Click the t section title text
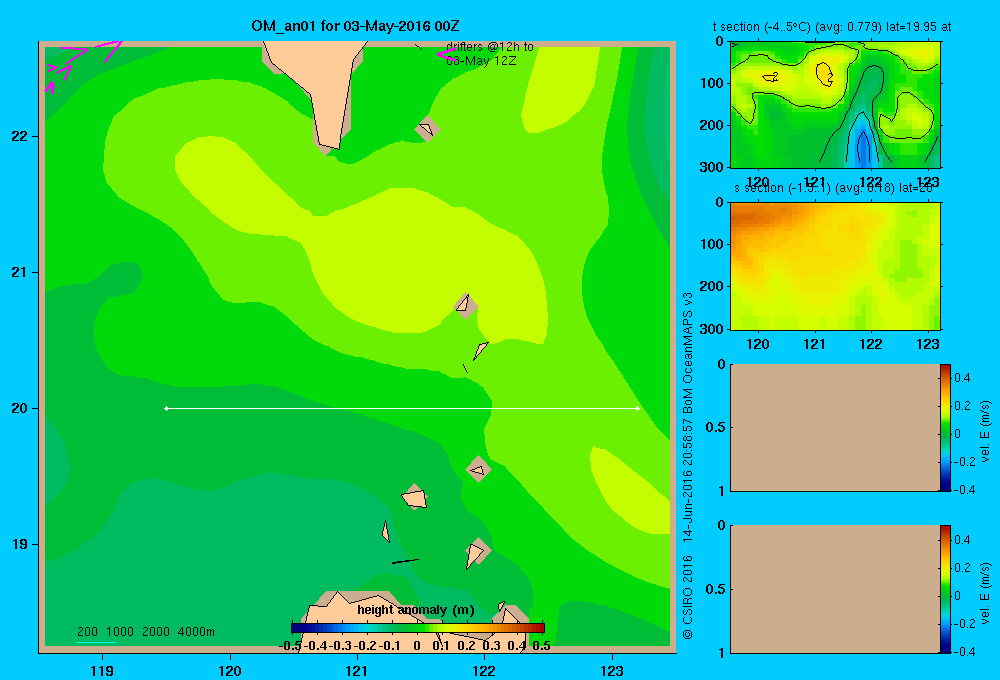 point(832,27)
